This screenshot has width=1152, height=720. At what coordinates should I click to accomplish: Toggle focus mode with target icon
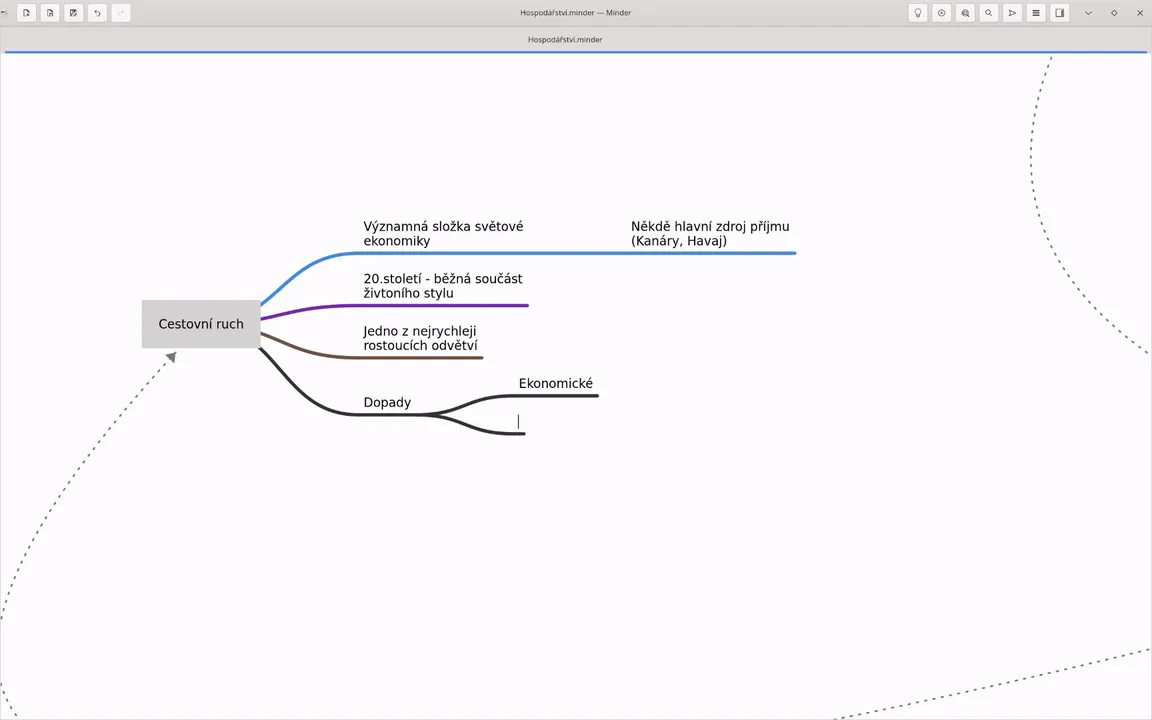point(941,12)
